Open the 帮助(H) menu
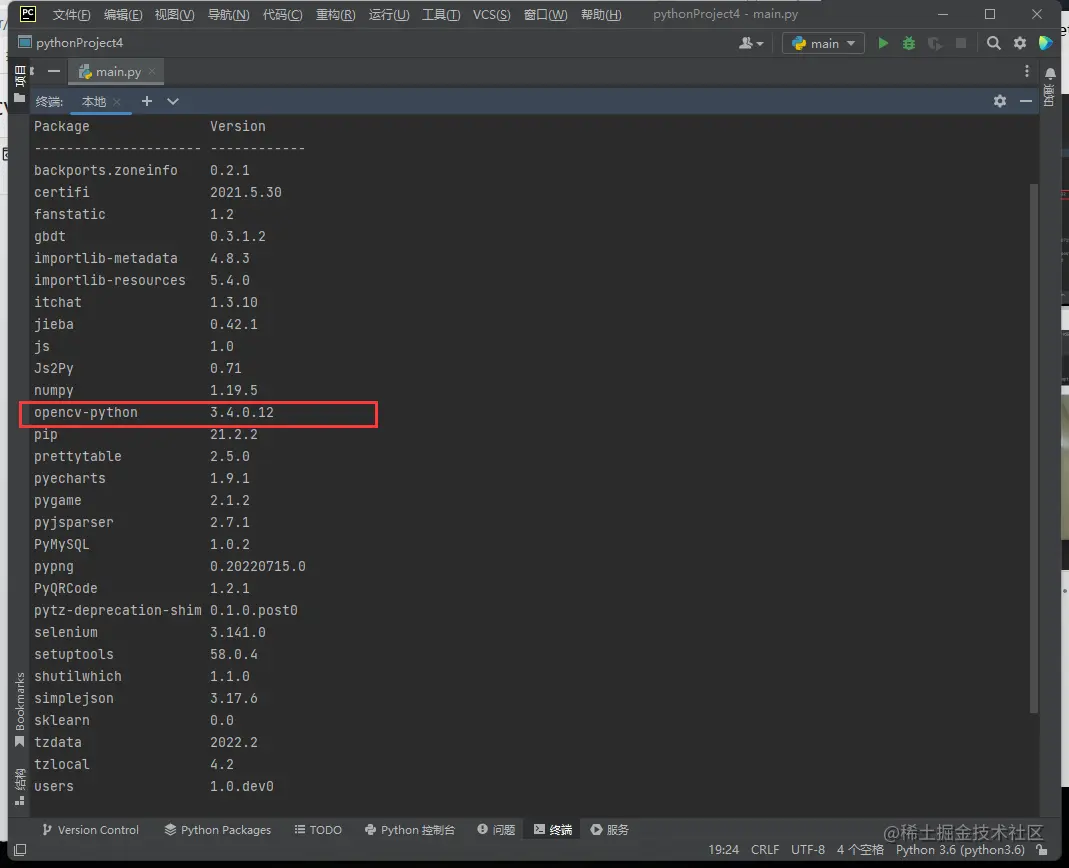The height and width of the screenshot is (868, 1069). click(601, 14)
